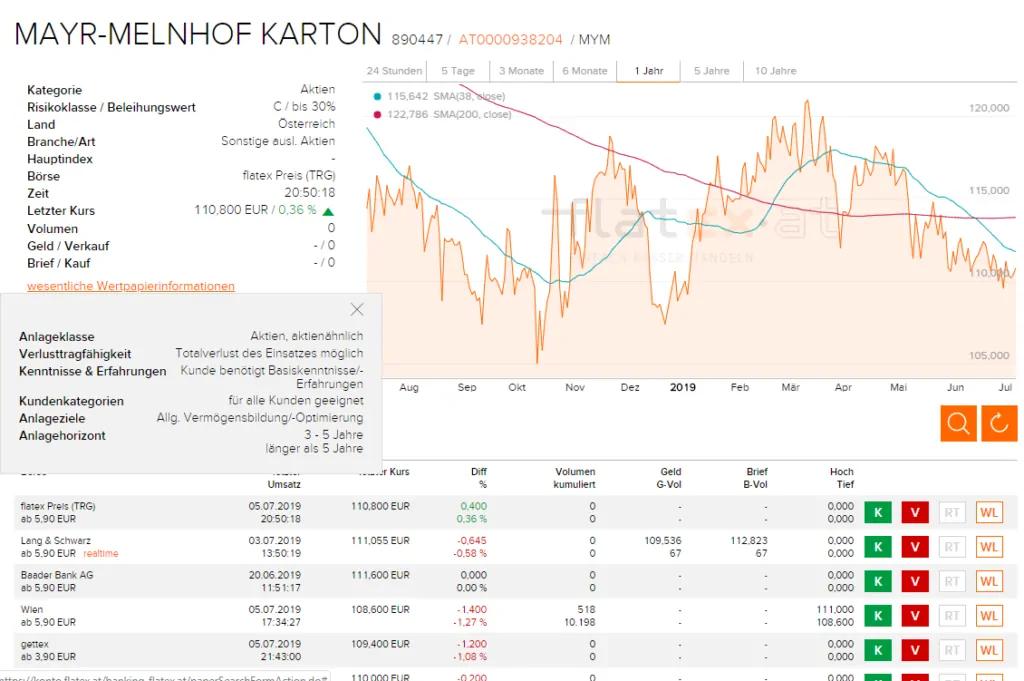
Task: Show the 5 Jahre chart range
Action: coord(711,71)
